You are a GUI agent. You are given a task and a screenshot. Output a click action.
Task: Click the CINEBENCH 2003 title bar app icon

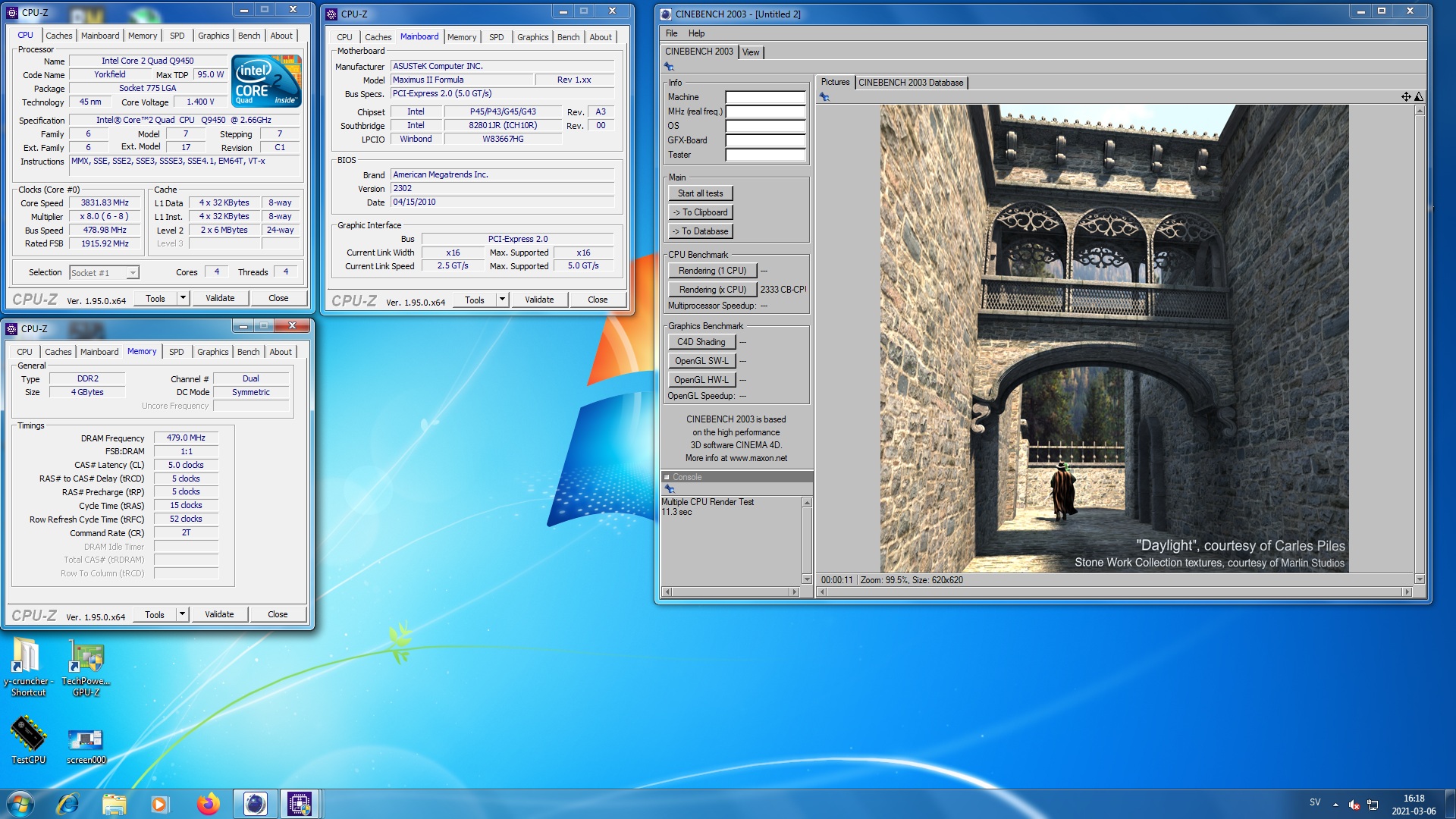666,14
